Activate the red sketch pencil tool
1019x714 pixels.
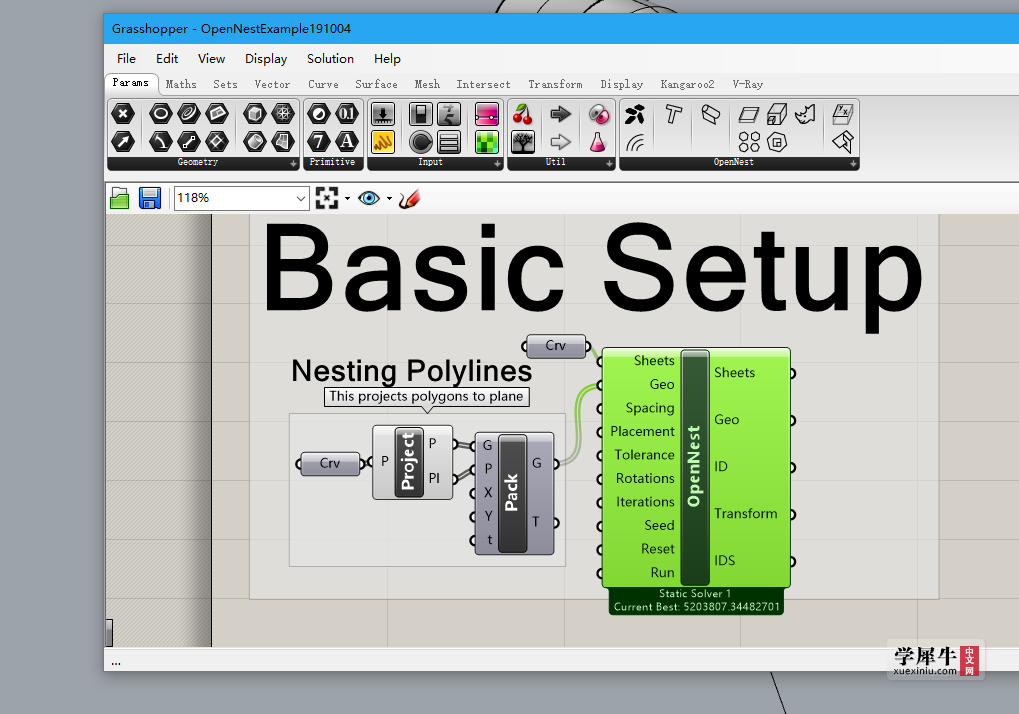tap(409, 198)
